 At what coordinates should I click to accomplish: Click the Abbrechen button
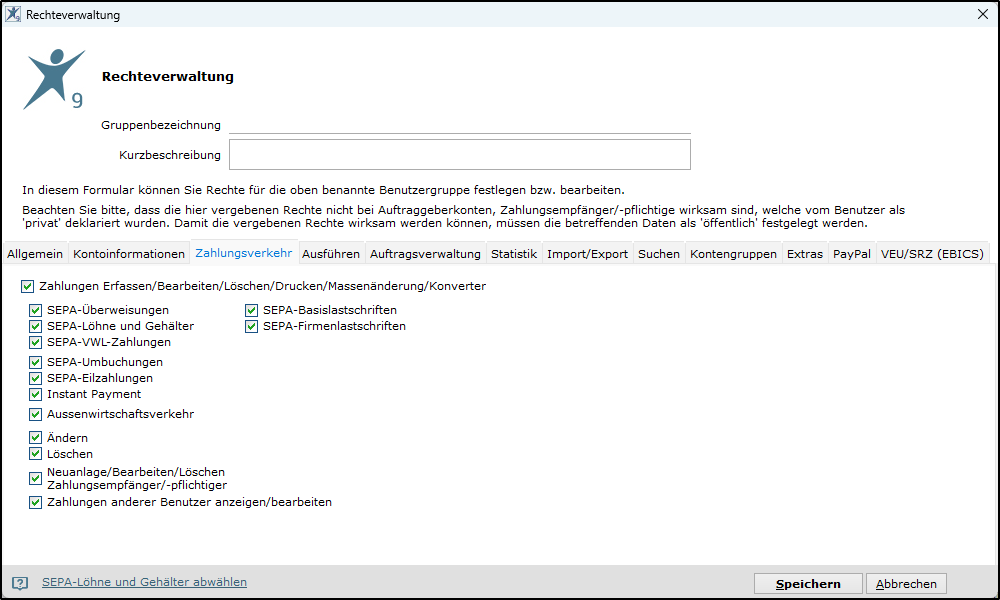[906, 584]
